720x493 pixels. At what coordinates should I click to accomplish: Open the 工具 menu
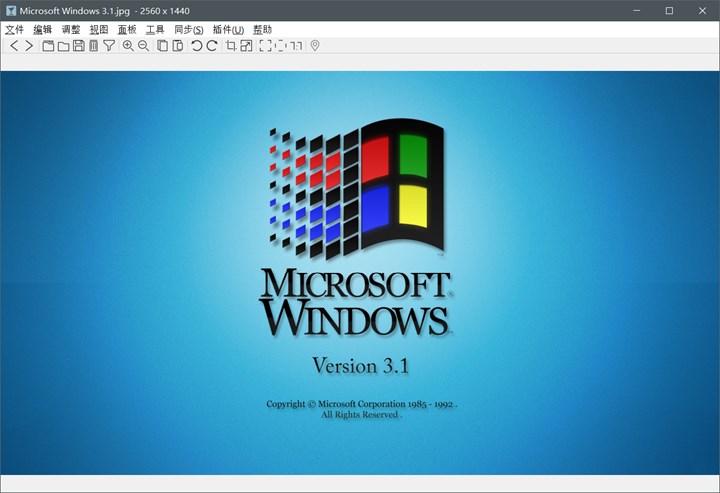click(x=155, y=30)
